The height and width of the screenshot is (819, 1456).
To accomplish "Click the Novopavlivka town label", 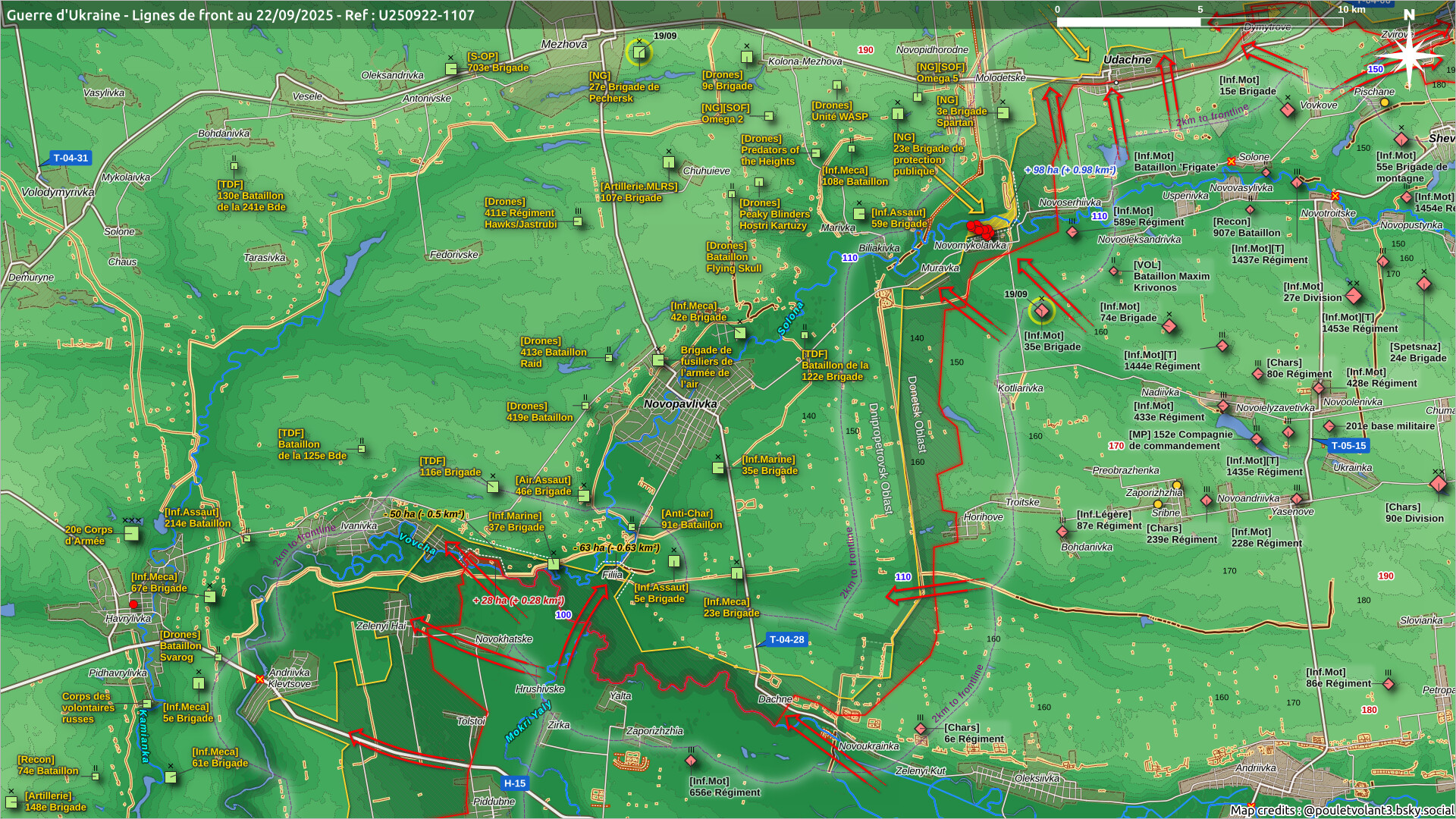I will point(680,404).
